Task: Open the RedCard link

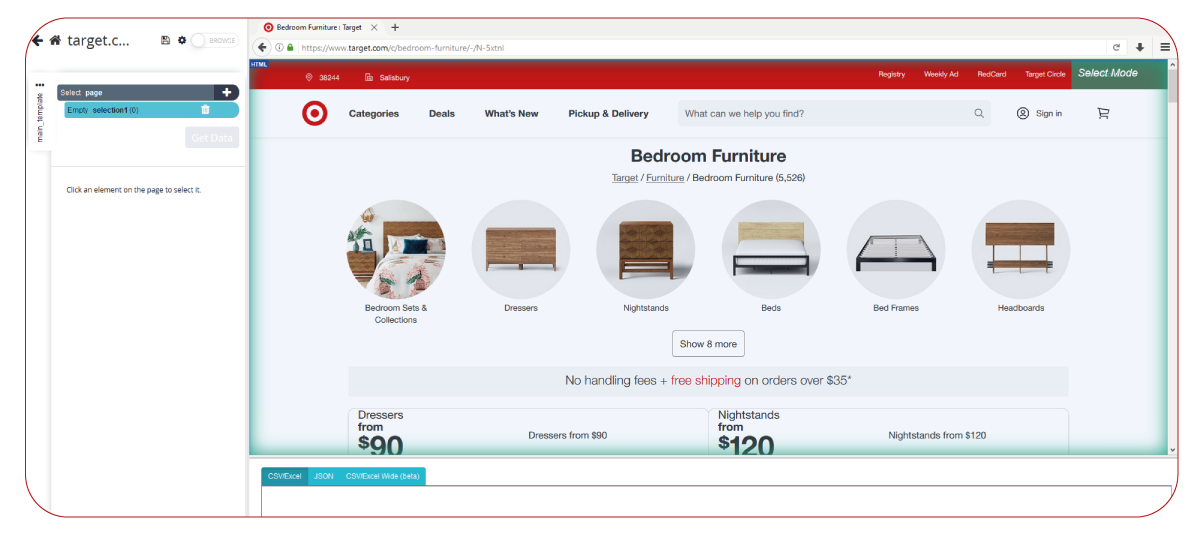Action: coord(992,74)
